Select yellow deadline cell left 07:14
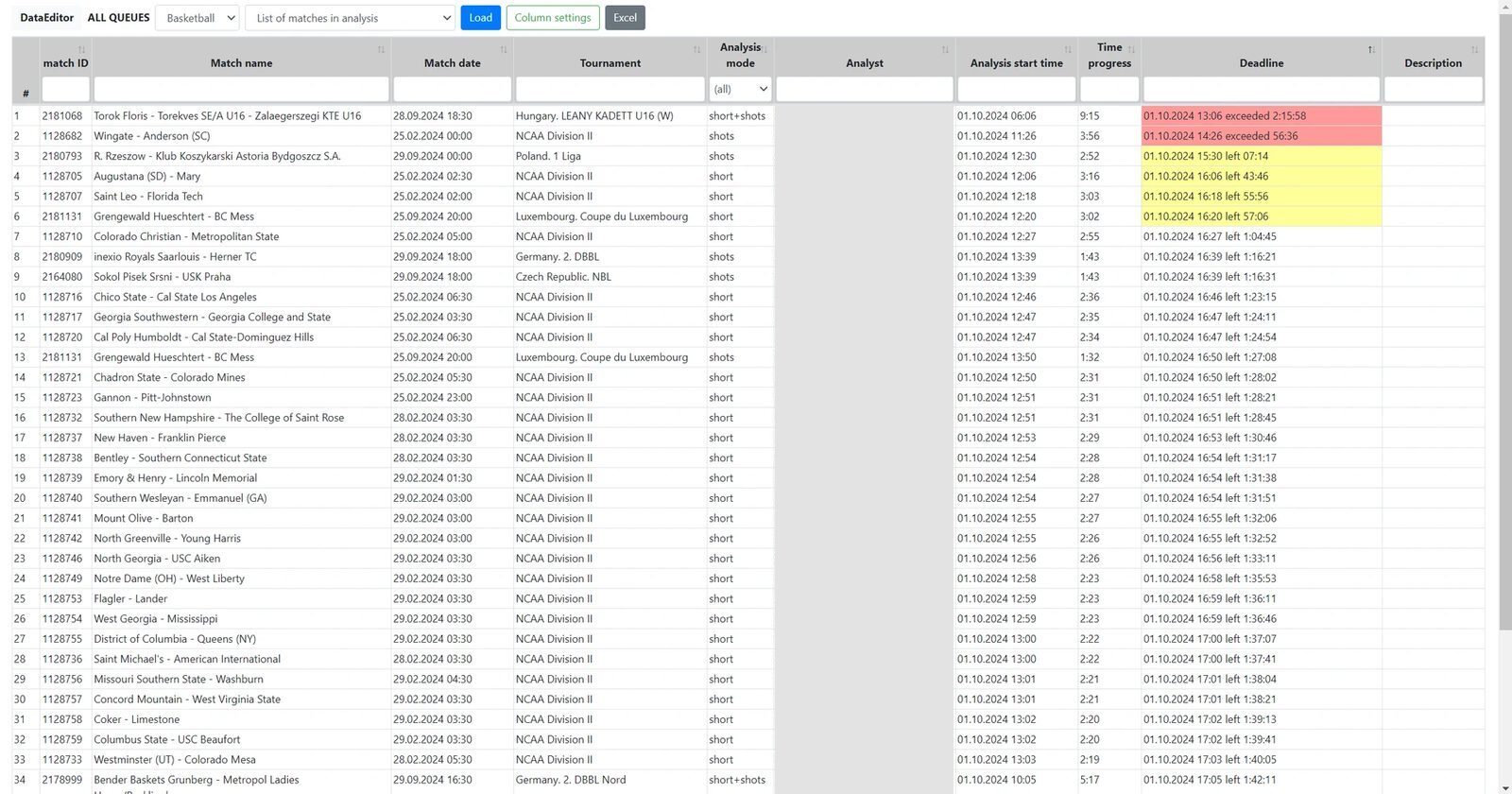This screenshot has height=794, width=1512. [1262, 156]
